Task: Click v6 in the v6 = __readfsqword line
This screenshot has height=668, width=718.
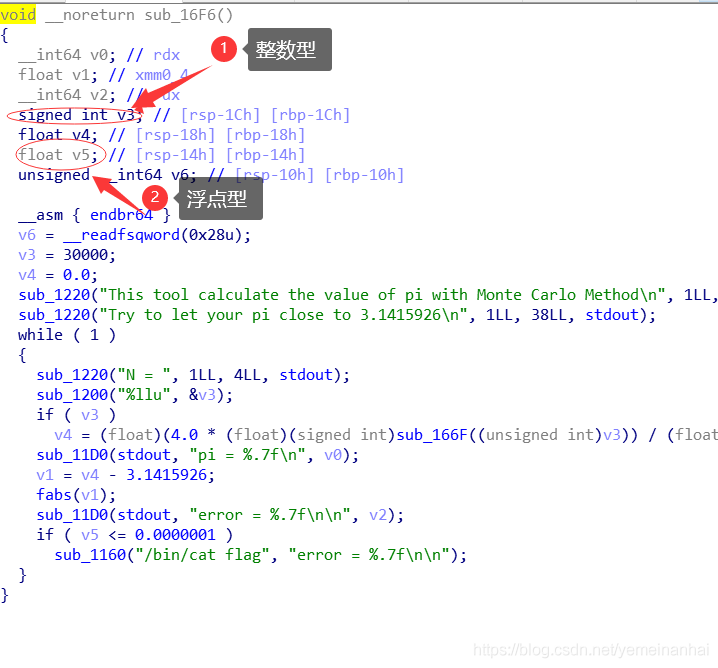Action: [27, 235]
